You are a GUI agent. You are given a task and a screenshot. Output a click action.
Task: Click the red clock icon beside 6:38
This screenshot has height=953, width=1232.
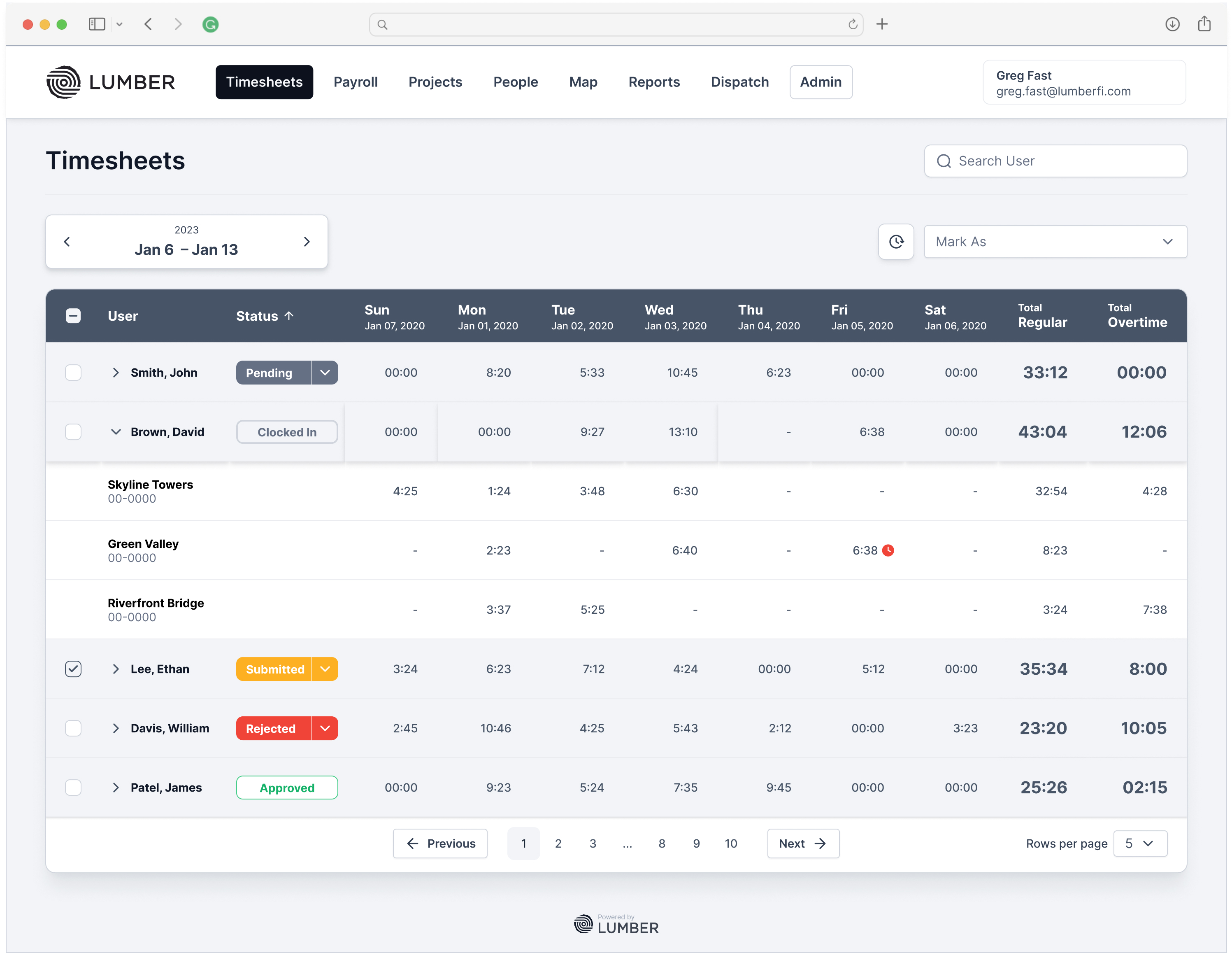(888, 550)
